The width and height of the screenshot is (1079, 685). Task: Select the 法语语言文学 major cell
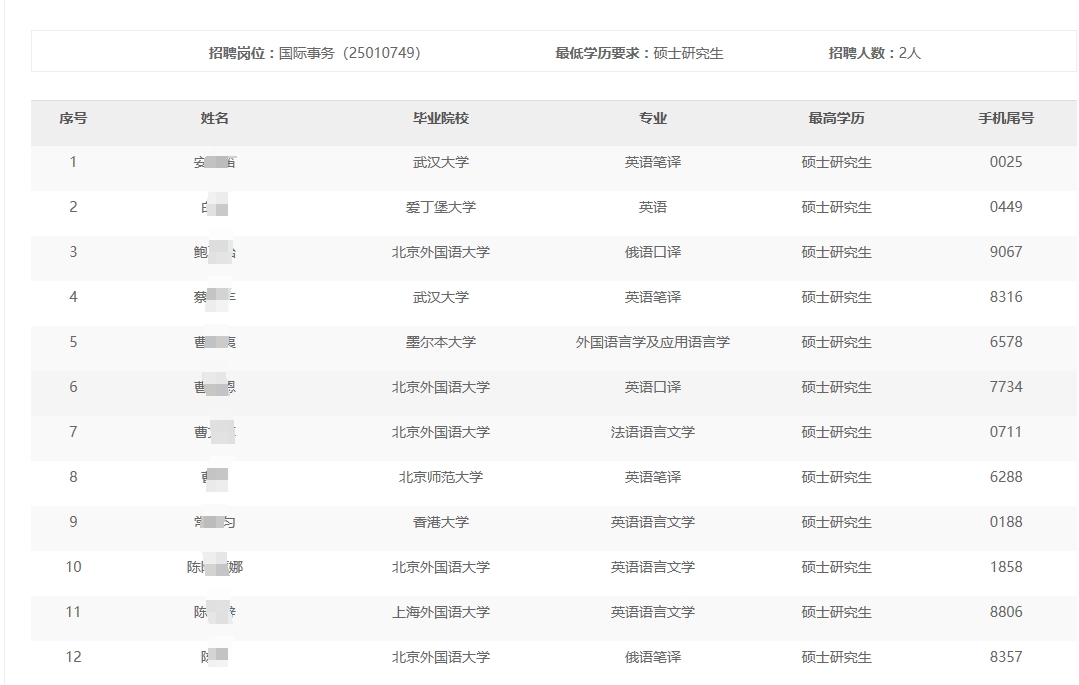[653, 432]
